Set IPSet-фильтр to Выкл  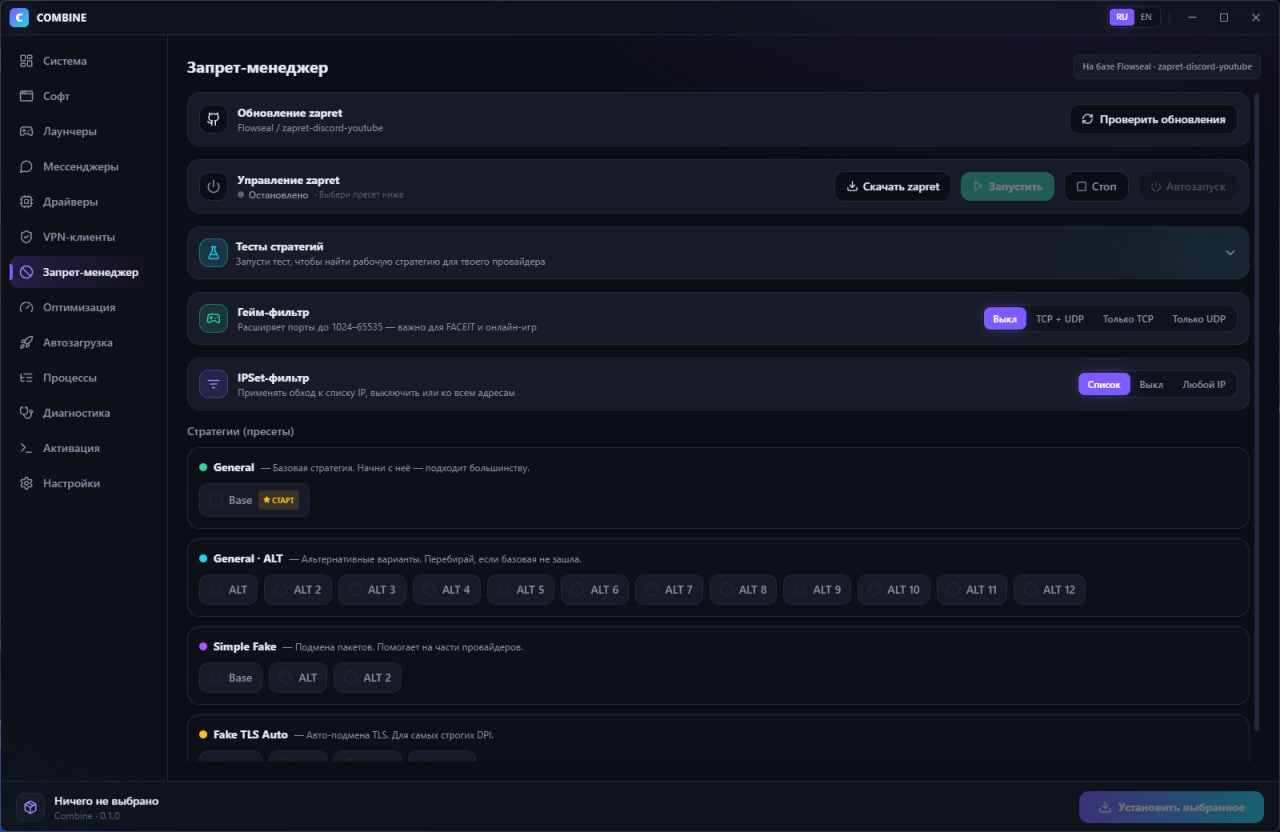click(x=1151, y=385)
